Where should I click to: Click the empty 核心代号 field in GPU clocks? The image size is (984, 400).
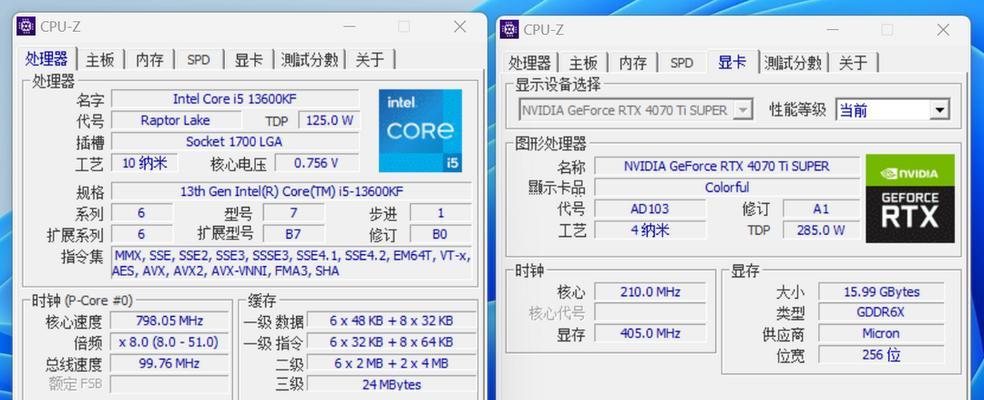[650, 313]
